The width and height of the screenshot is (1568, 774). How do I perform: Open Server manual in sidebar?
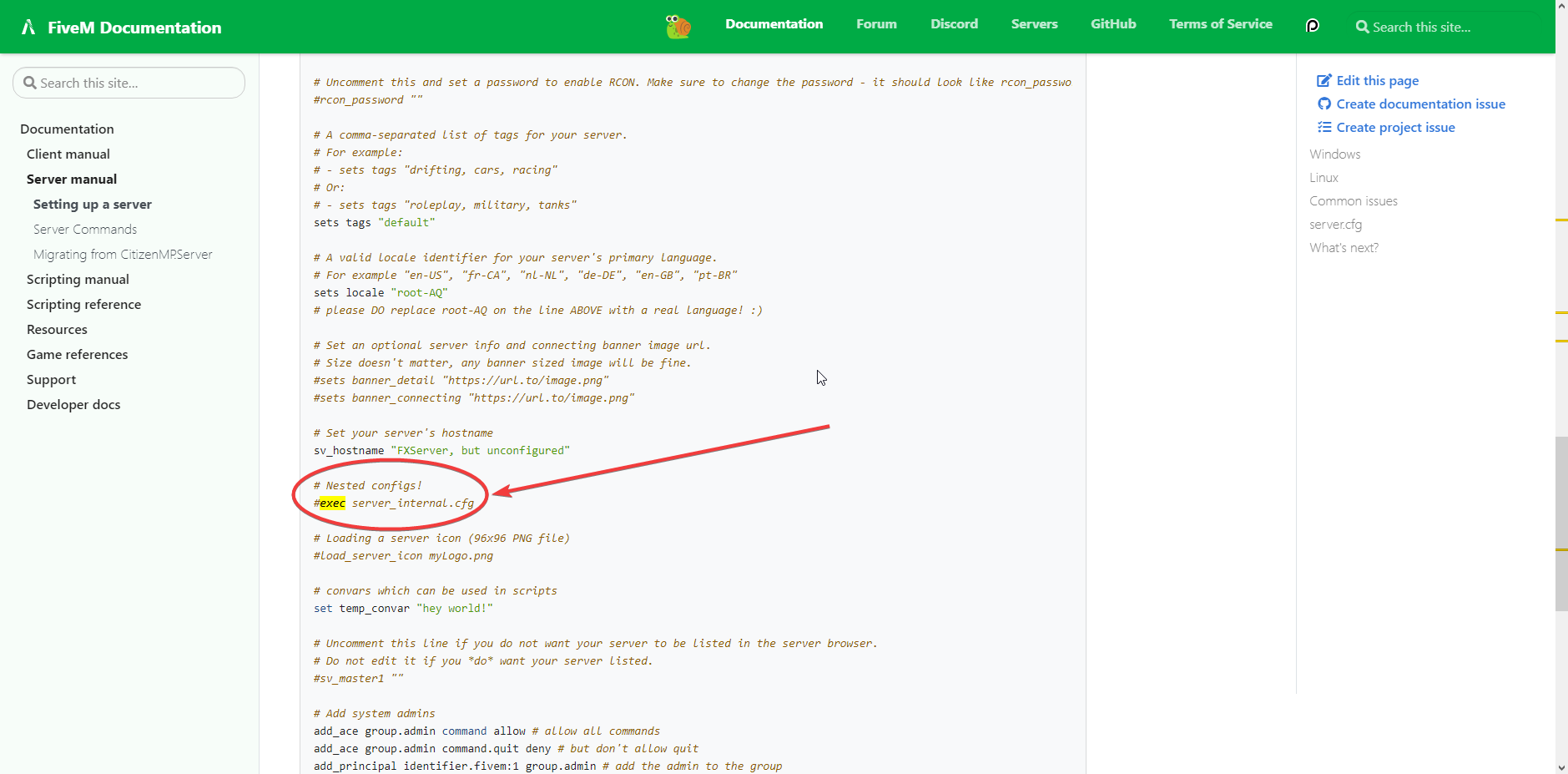click(x=71, y=179)
